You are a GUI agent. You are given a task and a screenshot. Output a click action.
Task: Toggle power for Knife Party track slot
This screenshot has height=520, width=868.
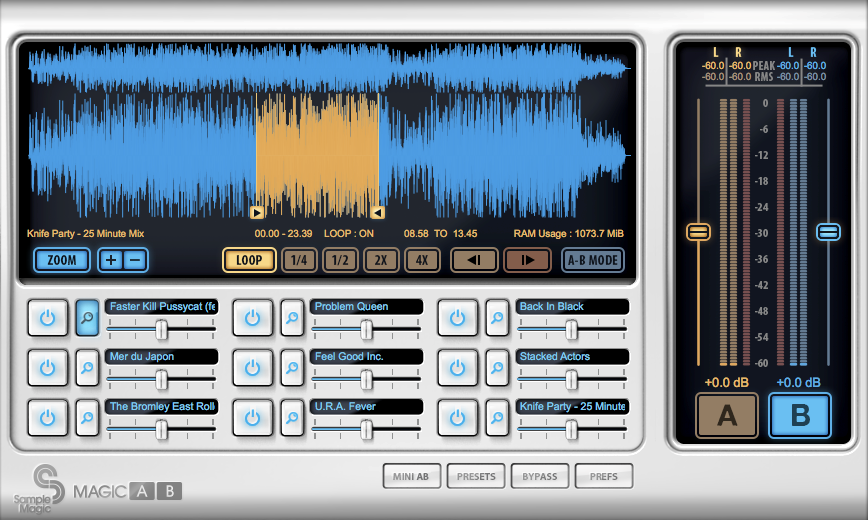tap(457, 418)
